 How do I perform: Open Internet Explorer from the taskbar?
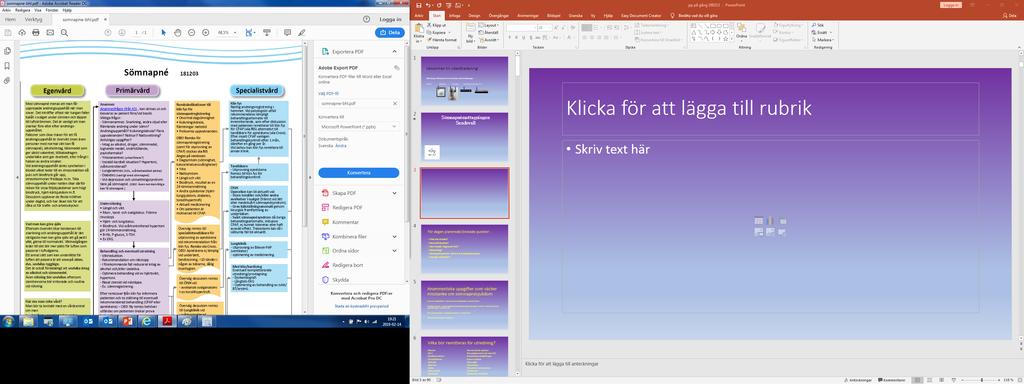point(147,321)
